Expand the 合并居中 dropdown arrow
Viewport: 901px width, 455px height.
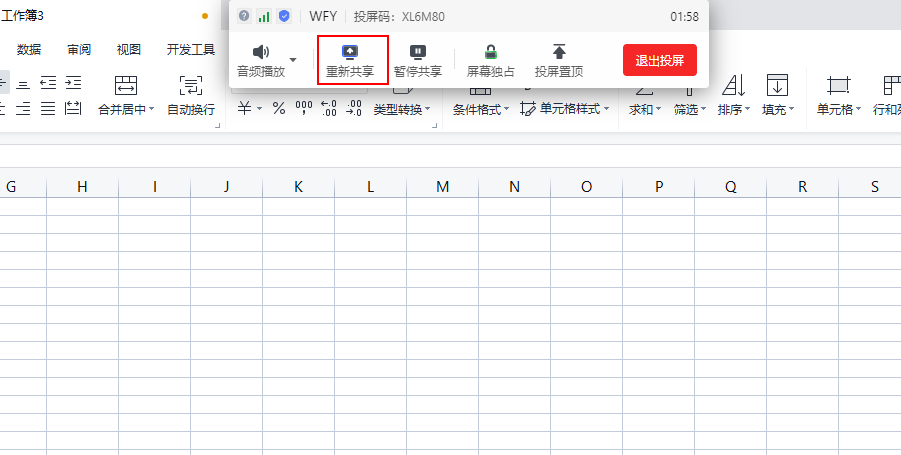pyautogui.click(x=152, y=109)
